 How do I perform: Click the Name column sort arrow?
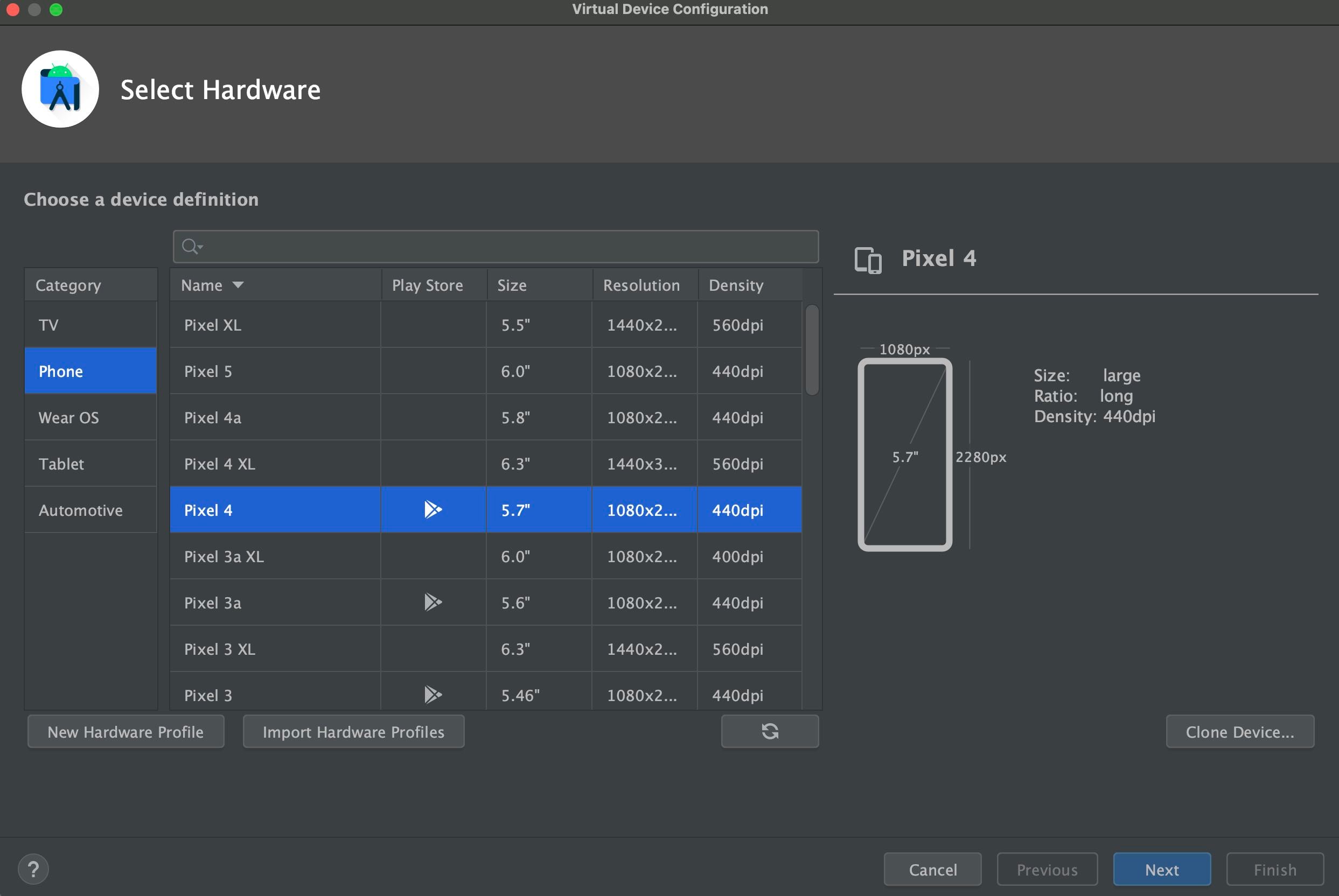[x=238, y=284]
